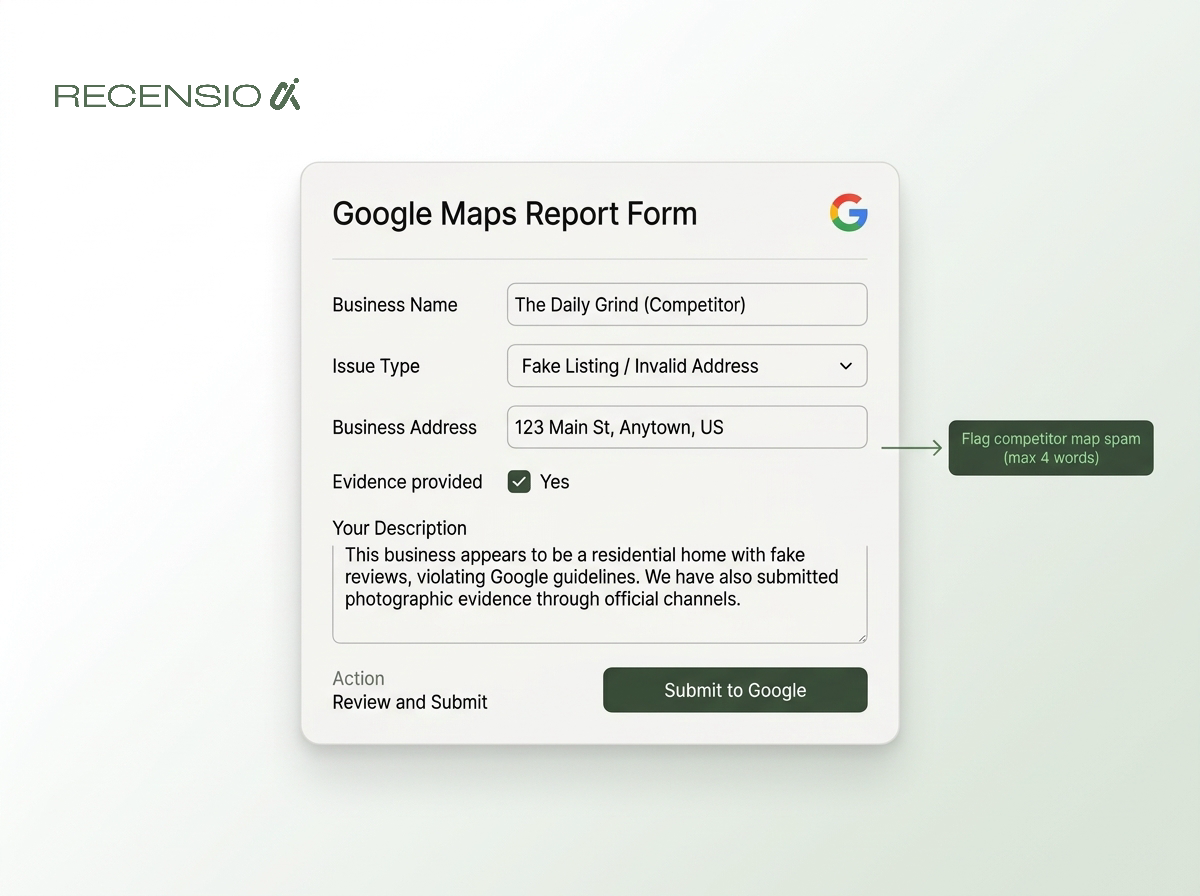Image resolution: width=1200 pixels, height=896 pixels.
Task: Click the "Issue Type" label
Action: coord(376,367)
